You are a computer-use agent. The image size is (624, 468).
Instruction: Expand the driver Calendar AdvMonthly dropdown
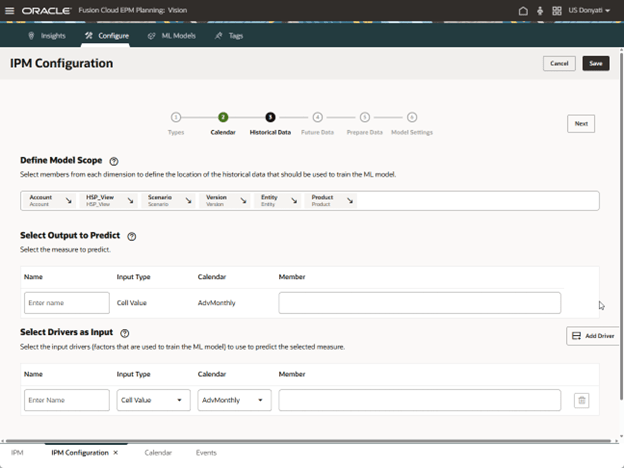tap(235, 400)
